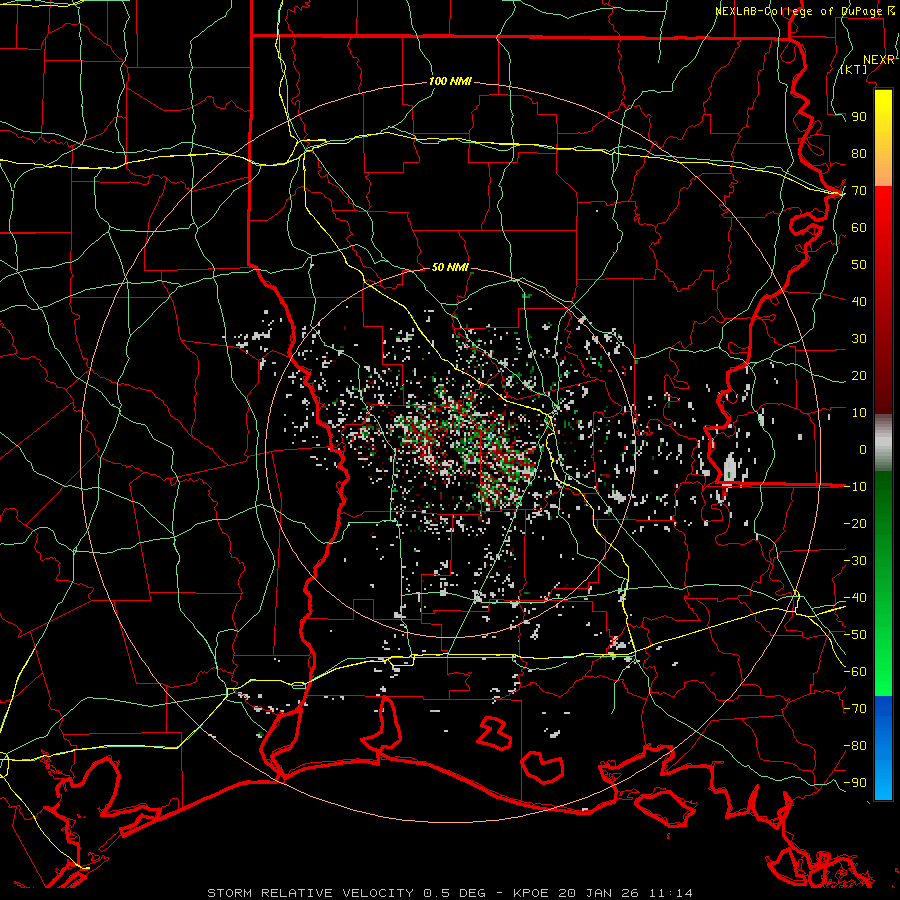Click the "100 NMI" range ring label

tap(450, 82)
